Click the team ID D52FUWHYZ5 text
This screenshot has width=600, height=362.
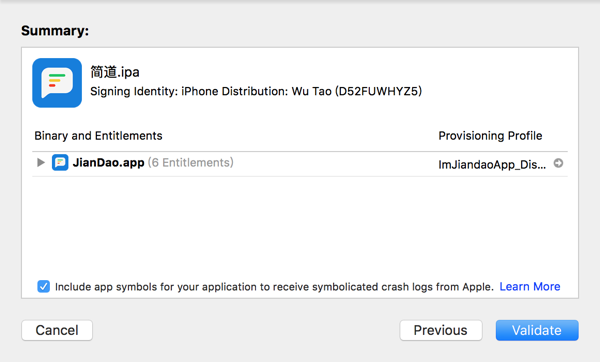(378, 91)
